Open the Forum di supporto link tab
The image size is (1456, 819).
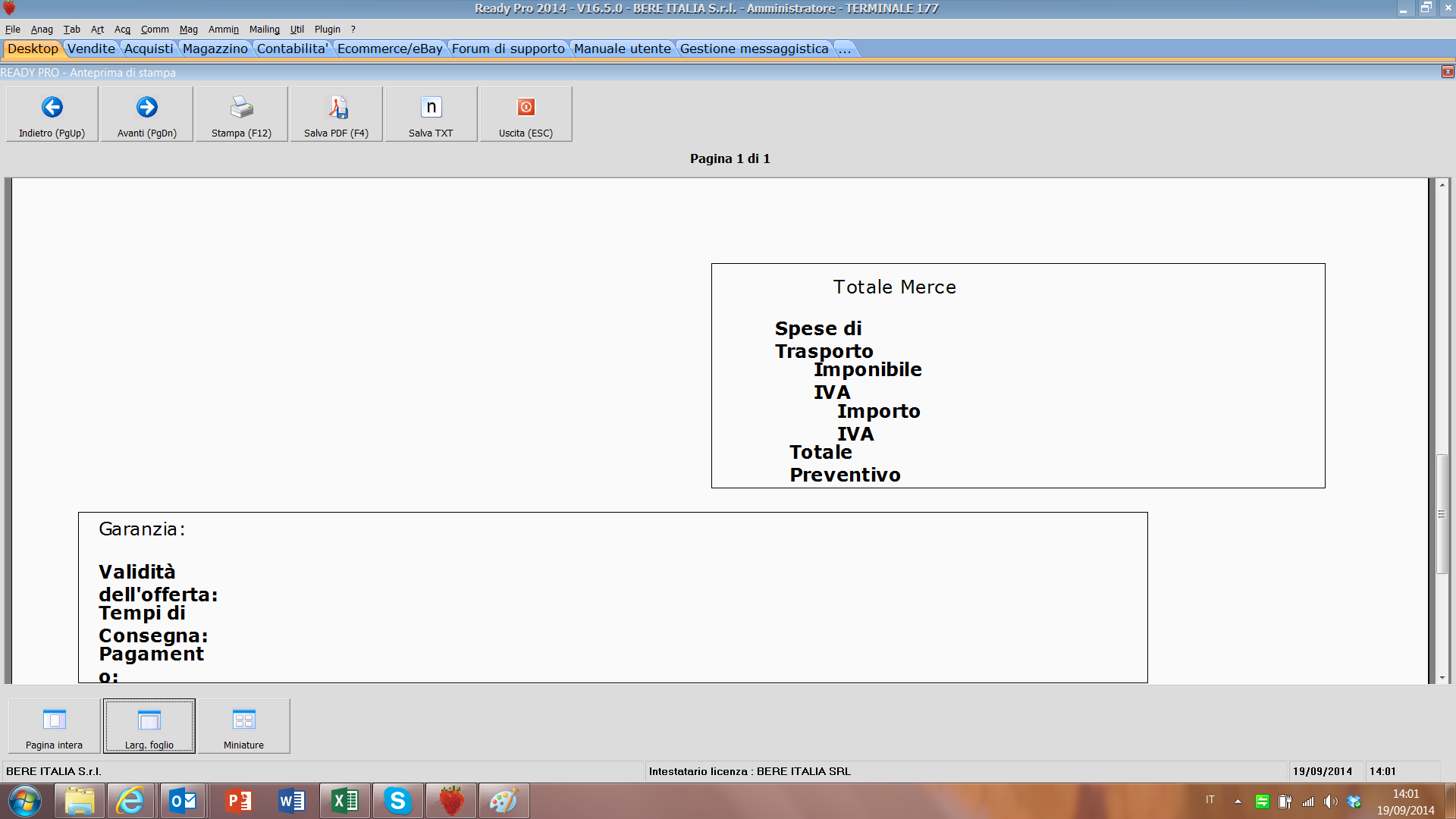click(508, 49)
